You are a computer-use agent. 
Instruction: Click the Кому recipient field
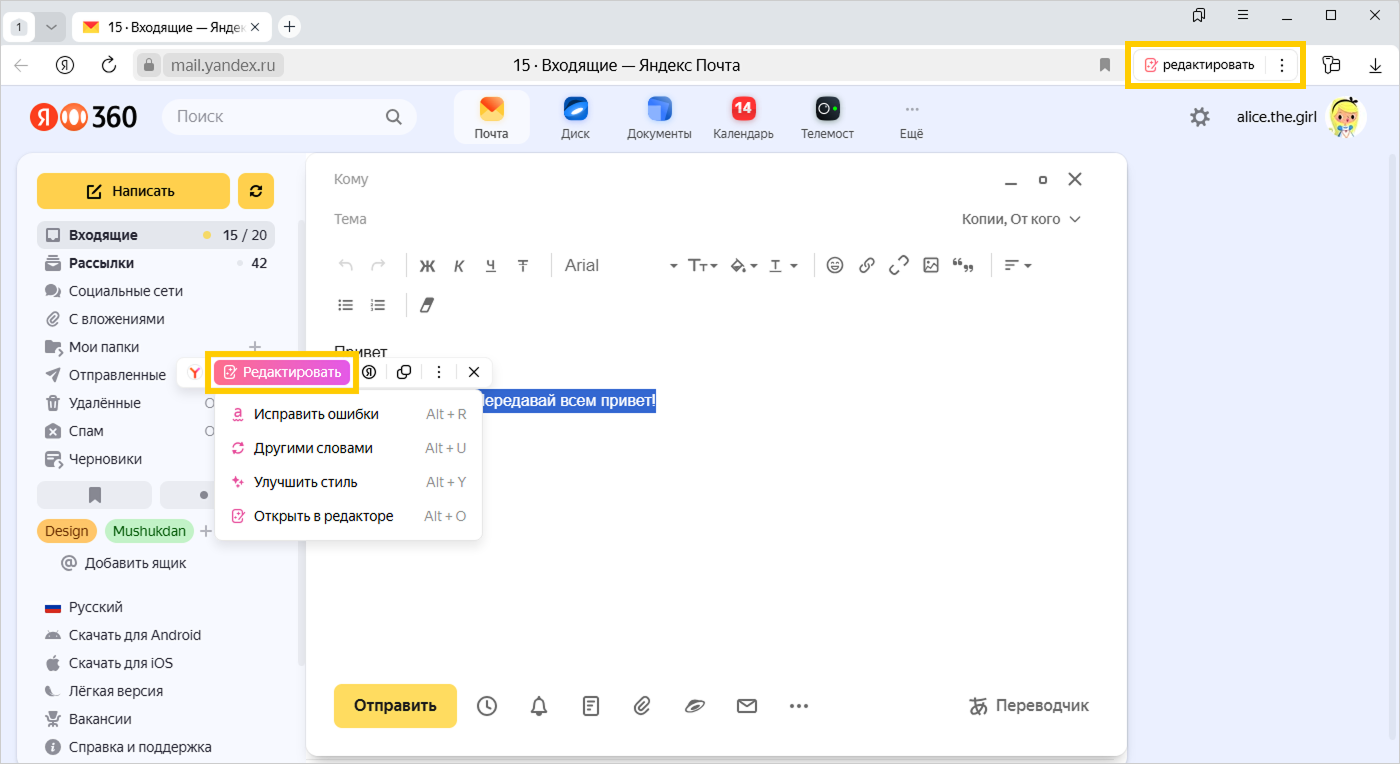point(650,180)
